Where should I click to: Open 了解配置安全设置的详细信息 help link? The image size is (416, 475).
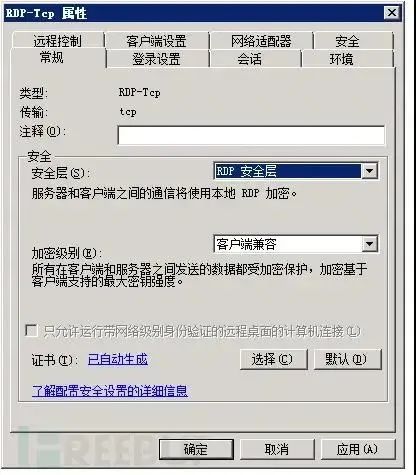(x=110, y=390)
